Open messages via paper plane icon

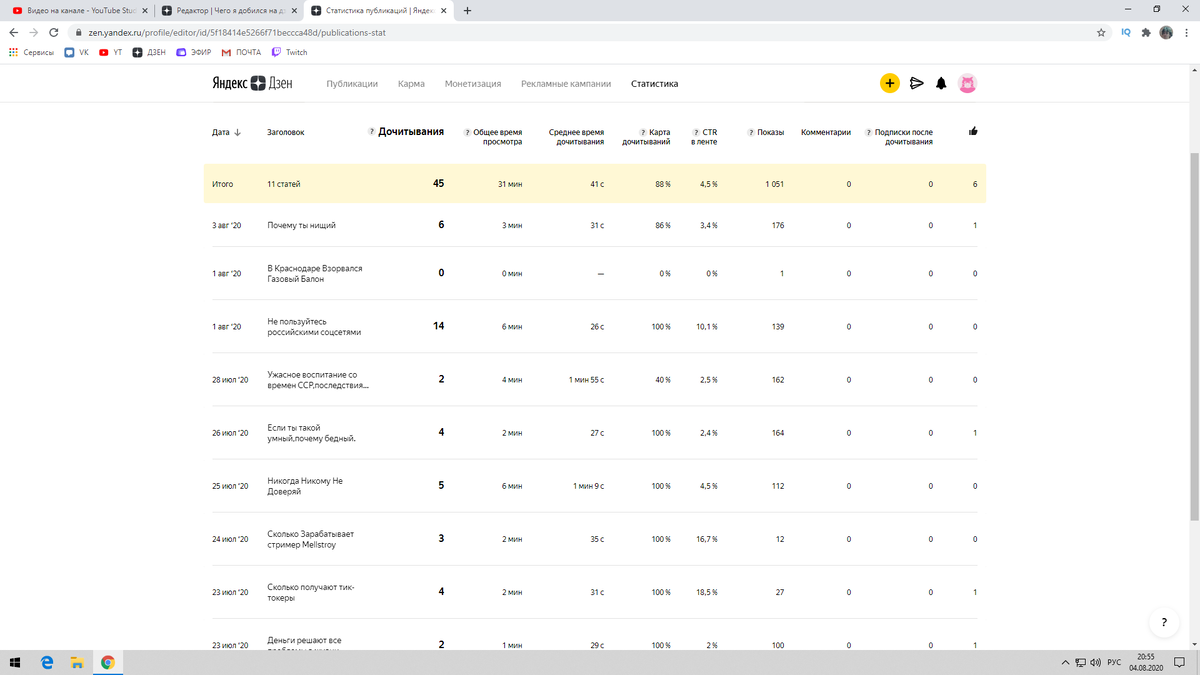pos(916,84)
